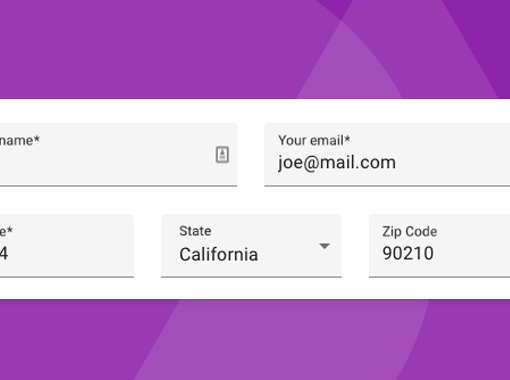Screen dimensions: 510x380
Task: Click the Zip Code label
Action: tap(410, 231)
